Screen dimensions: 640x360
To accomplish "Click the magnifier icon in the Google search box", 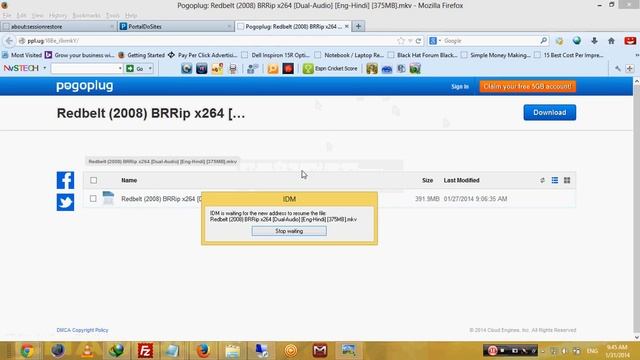I will (544, 41).
